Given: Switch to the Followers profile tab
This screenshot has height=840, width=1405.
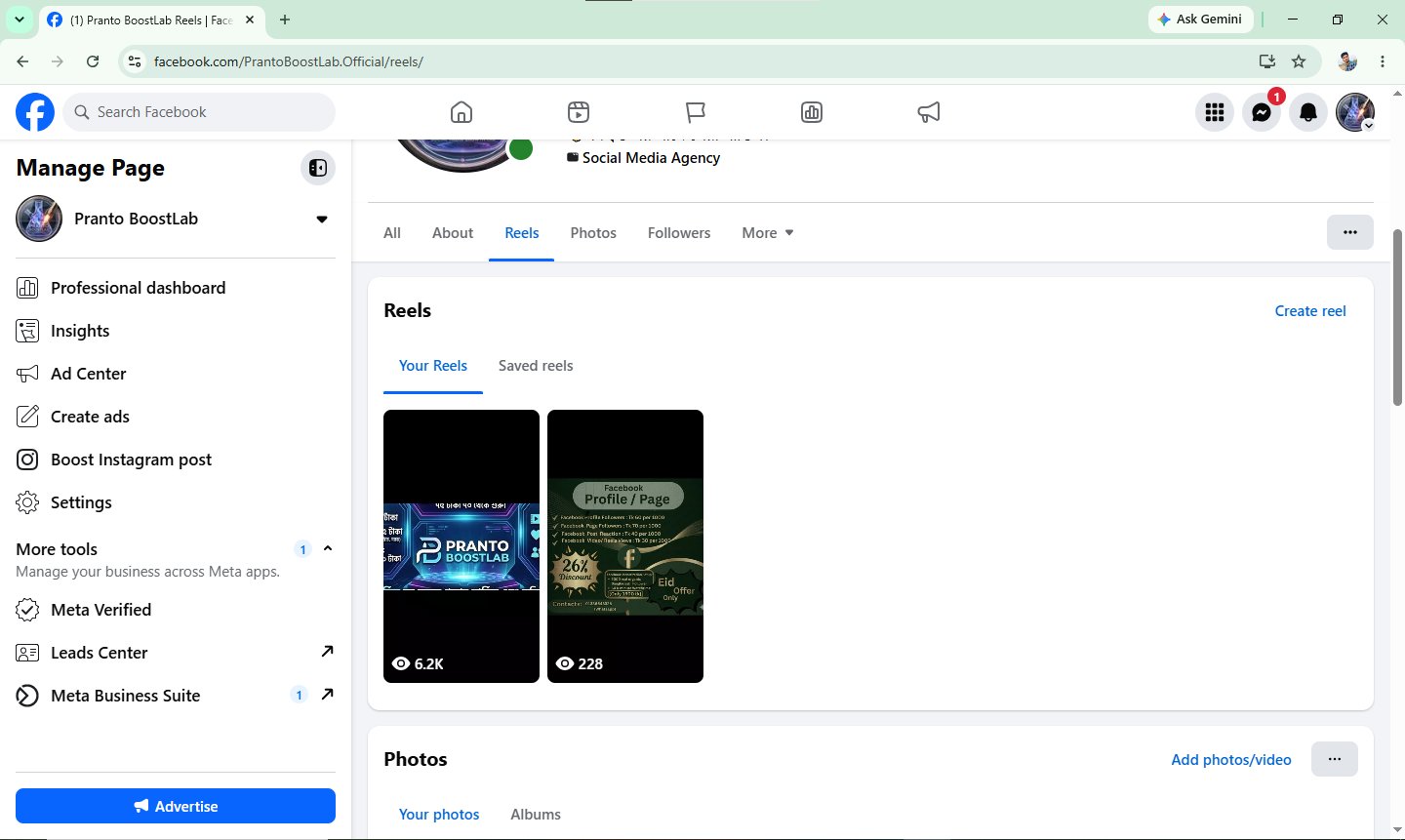Looking at the screenshot, I should pos(679,233).
